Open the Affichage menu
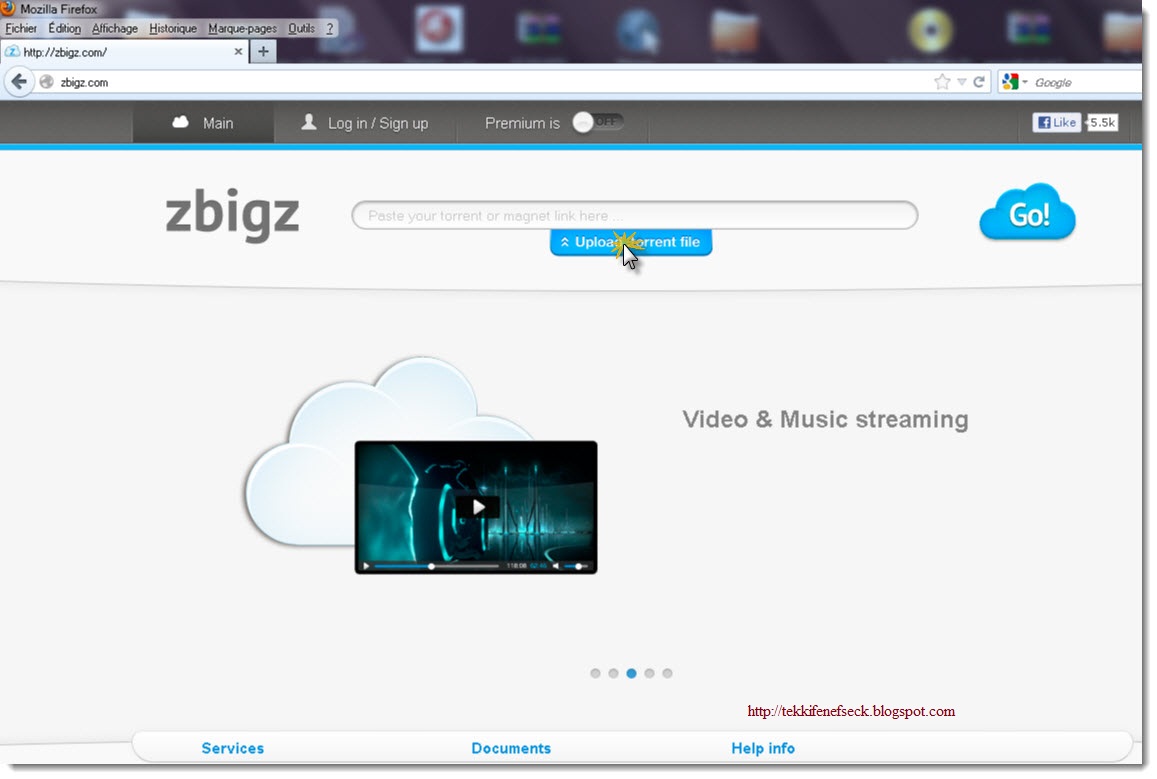 click(114, 28)
